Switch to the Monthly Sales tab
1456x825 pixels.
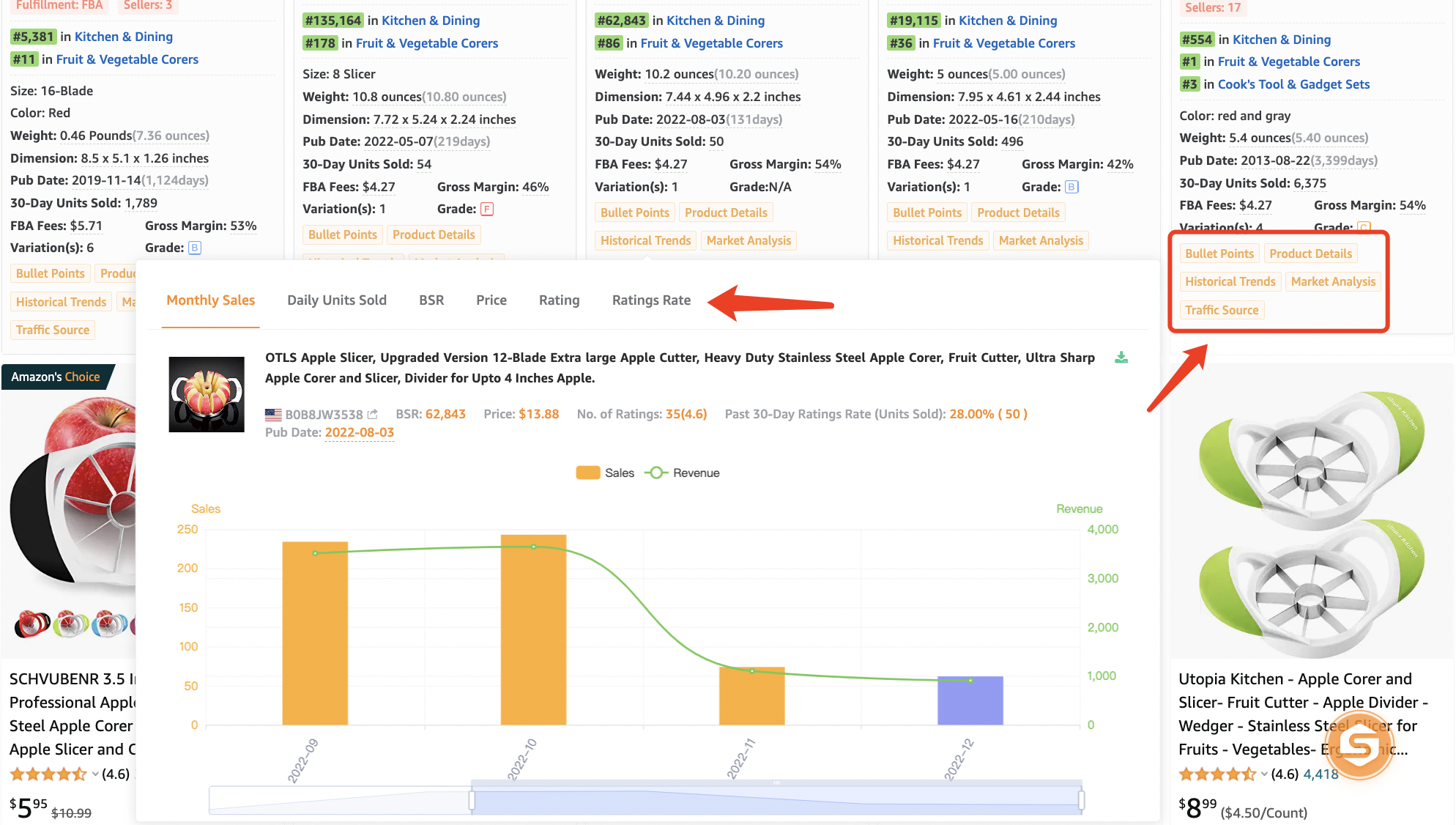coord(211,300)
